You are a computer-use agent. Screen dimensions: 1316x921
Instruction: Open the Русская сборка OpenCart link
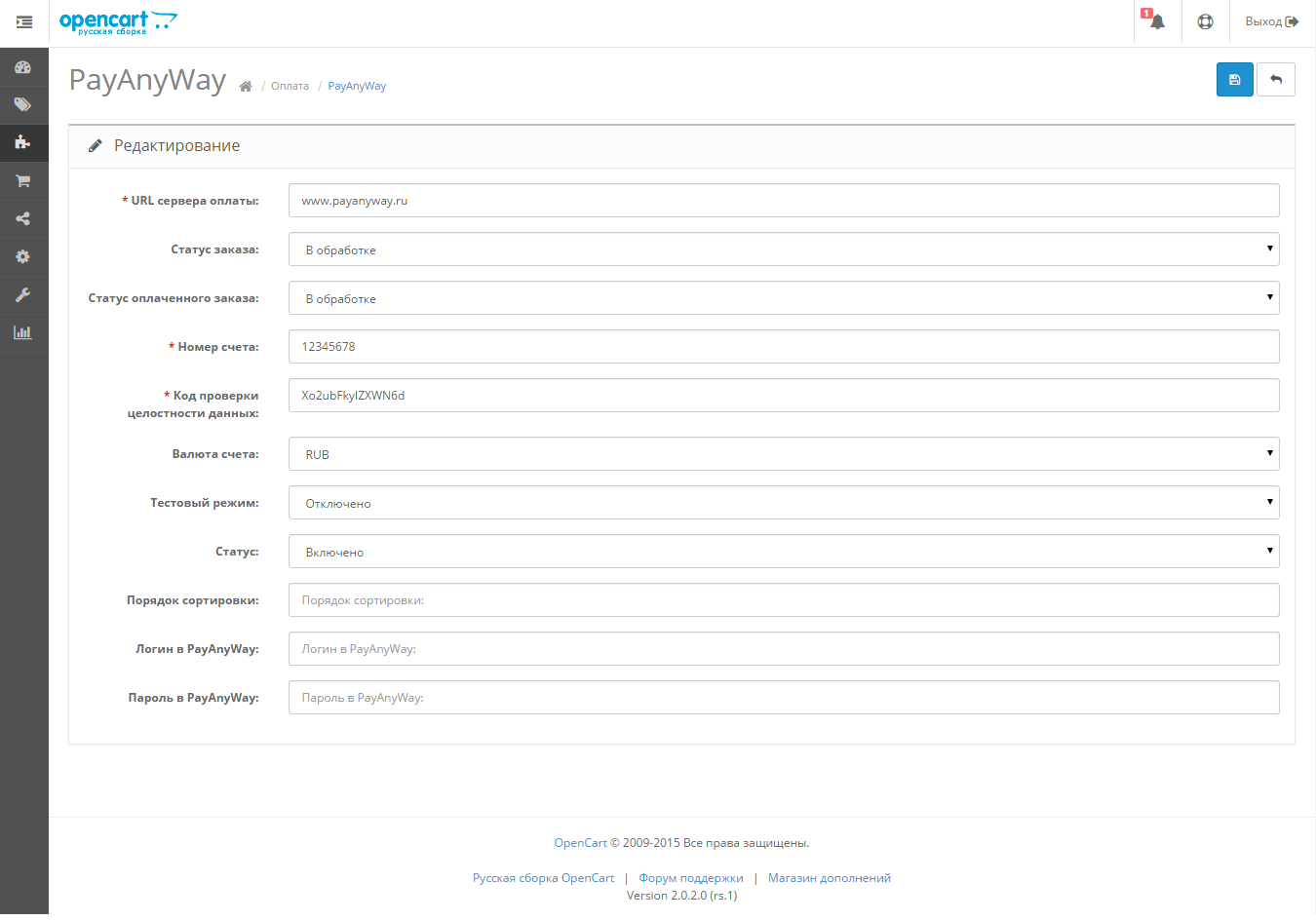point(544,878)
